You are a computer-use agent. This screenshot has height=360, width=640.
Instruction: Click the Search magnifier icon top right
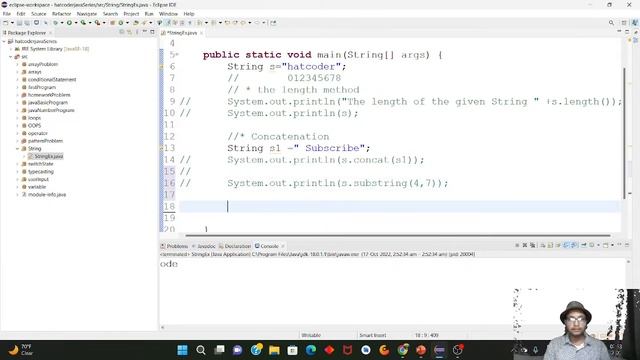click(611, 23)
